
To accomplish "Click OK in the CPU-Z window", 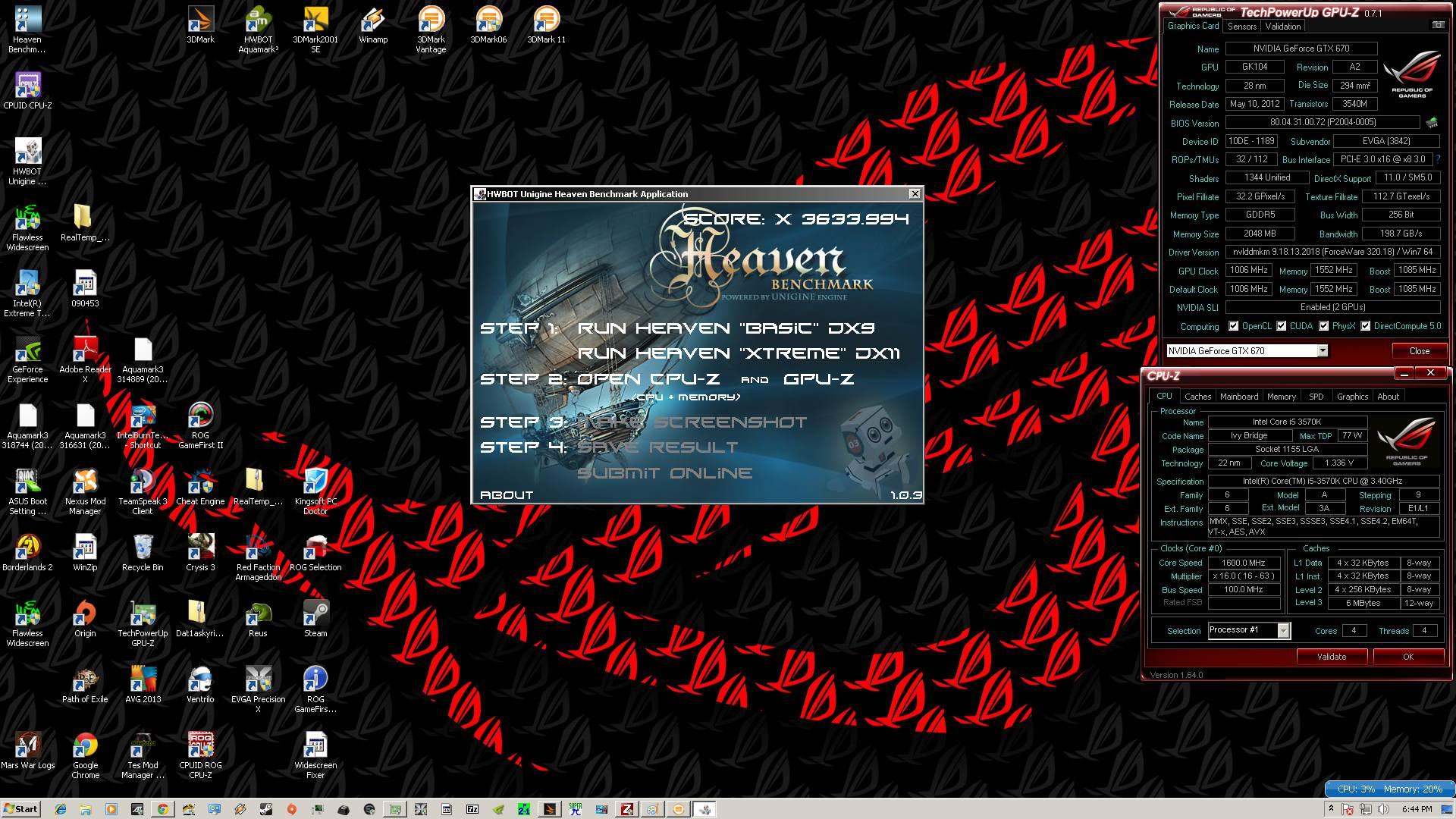I will [x=1407, y=657].
